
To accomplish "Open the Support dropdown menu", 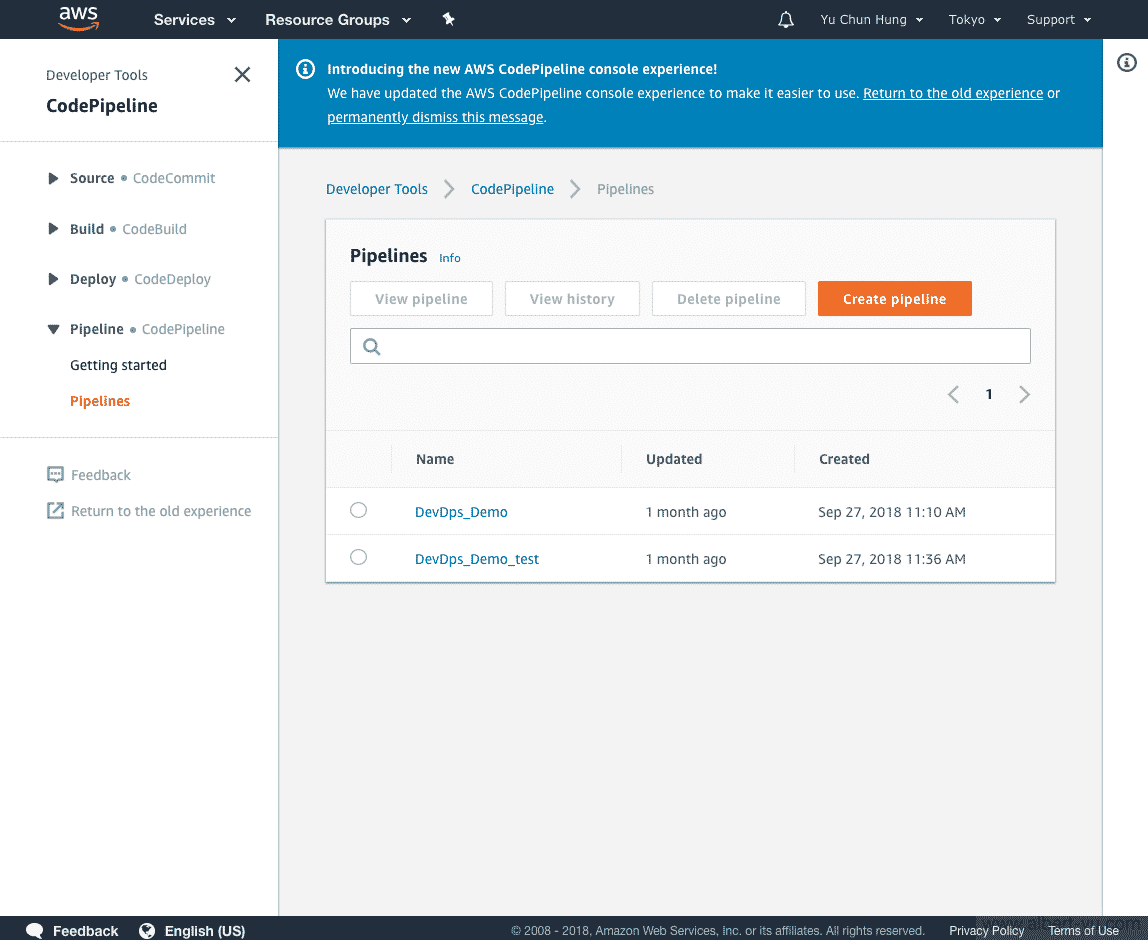I will coord(1059,20).
